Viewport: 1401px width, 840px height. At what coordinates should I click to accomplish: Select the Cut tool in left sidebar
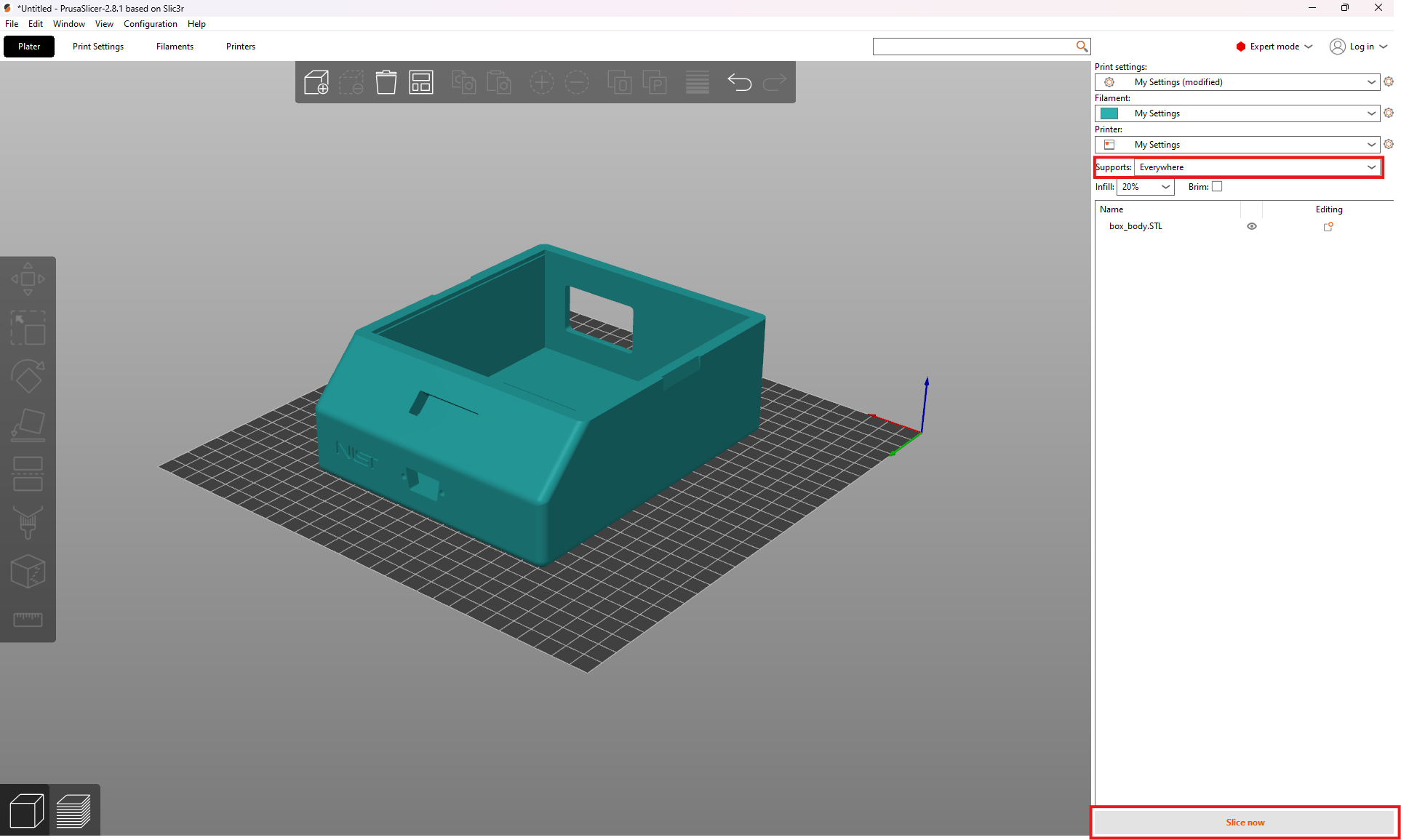pyautogui.click(x=28, y=473)
